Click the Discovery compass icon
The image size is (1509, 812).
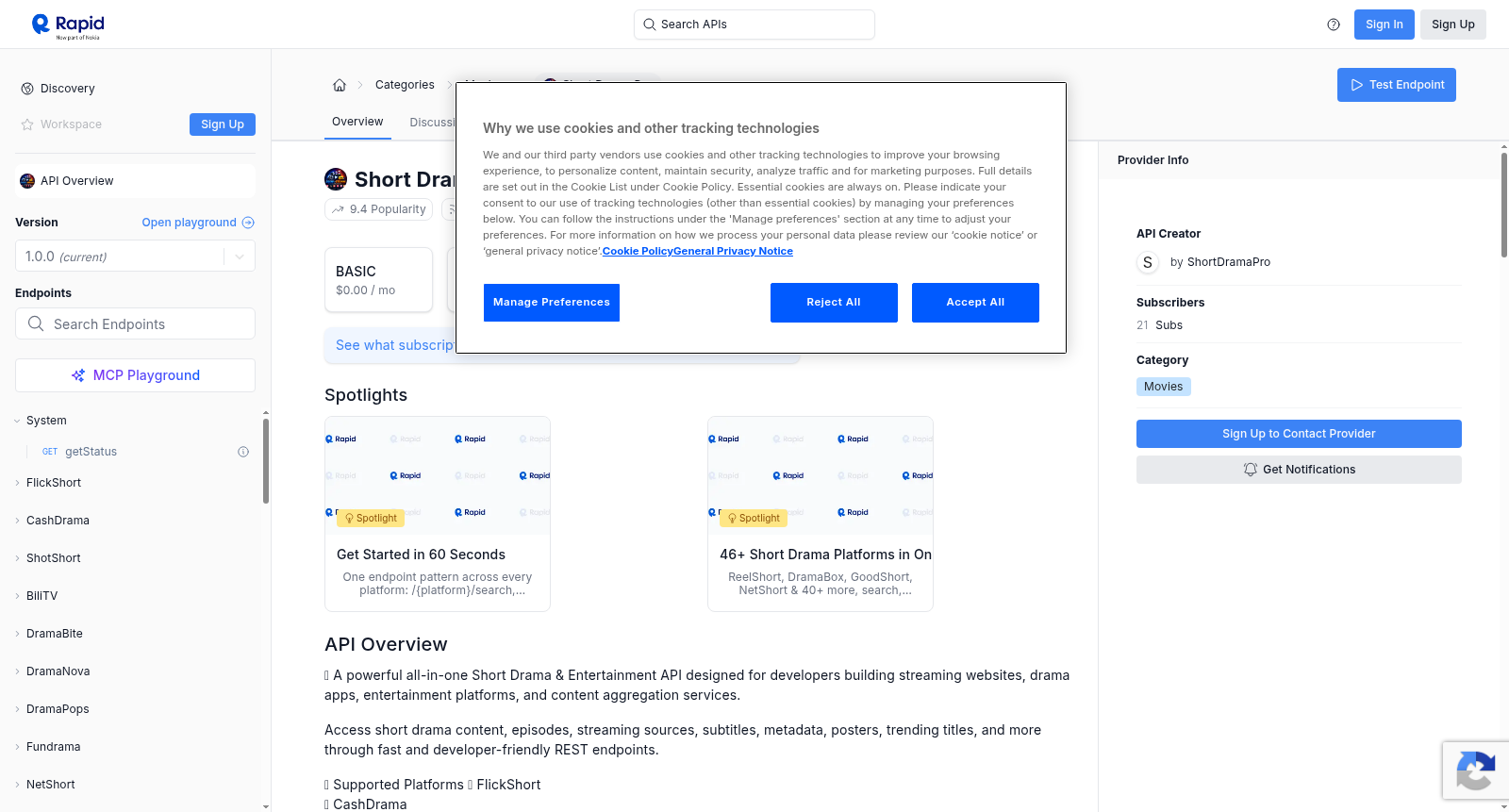pyautogui.click(x=27, y=89)
